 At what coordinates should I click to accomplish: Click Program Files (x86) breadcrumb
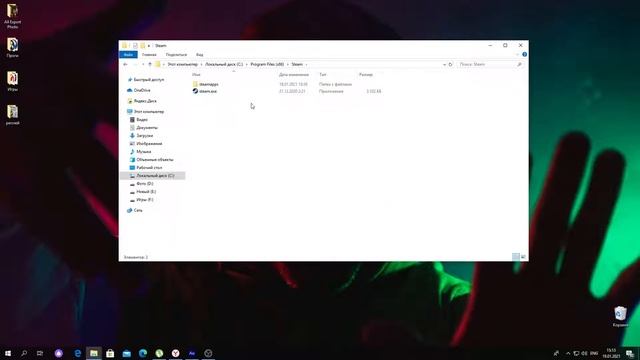pos(267,64)
